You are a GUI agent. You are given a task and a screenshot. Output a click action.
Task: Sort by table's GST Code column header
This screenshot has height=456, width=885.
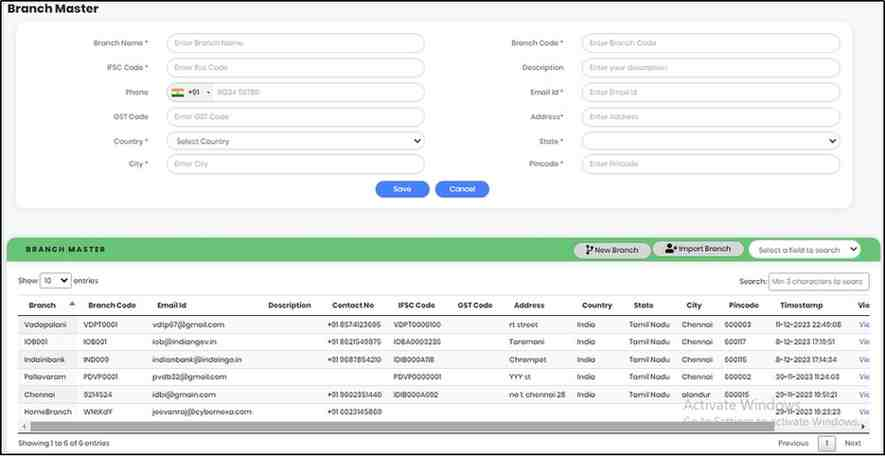(x=475, y=305)
